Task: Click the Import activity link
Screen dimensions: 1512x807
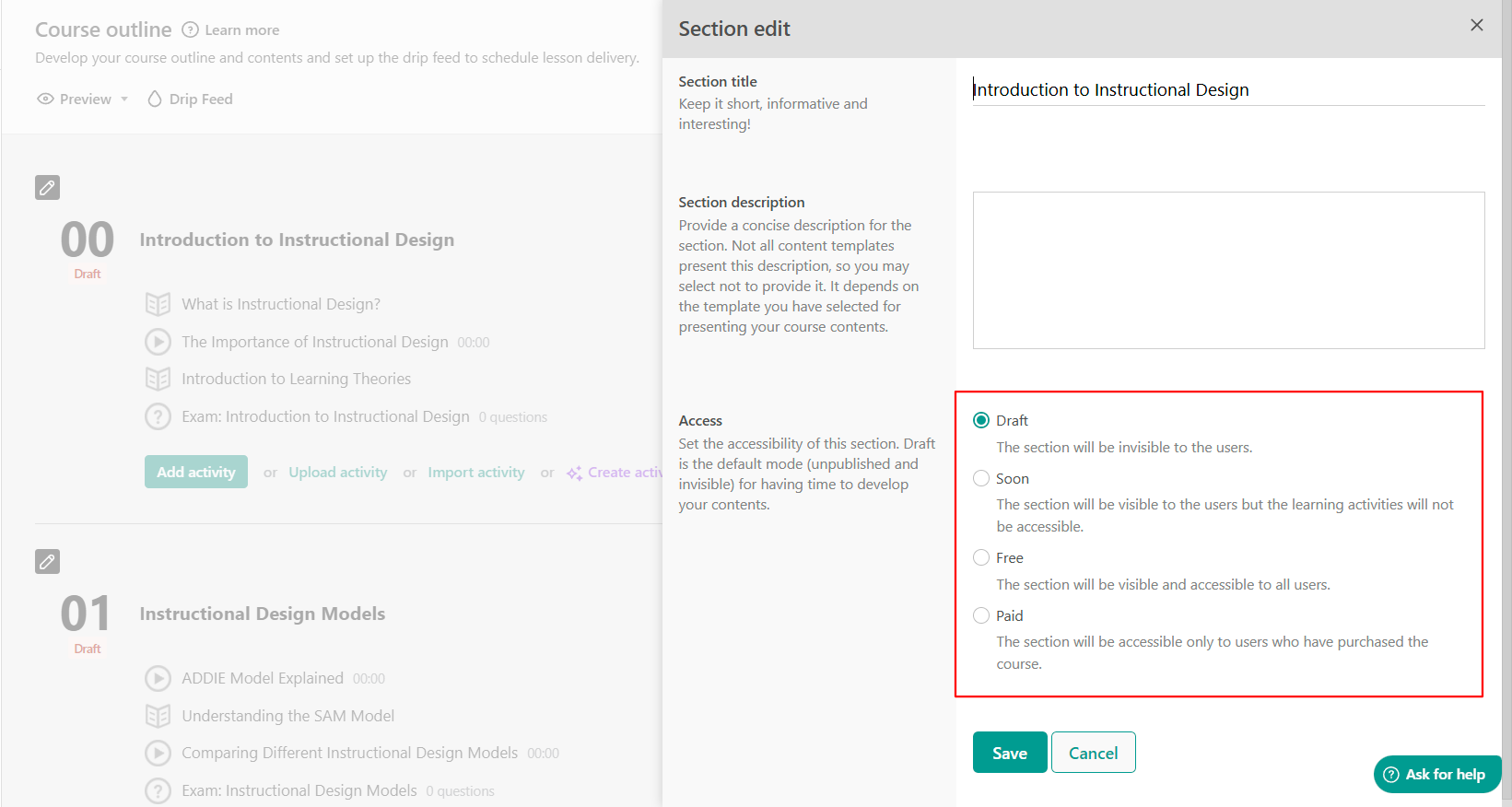Action: click(476, 472)
